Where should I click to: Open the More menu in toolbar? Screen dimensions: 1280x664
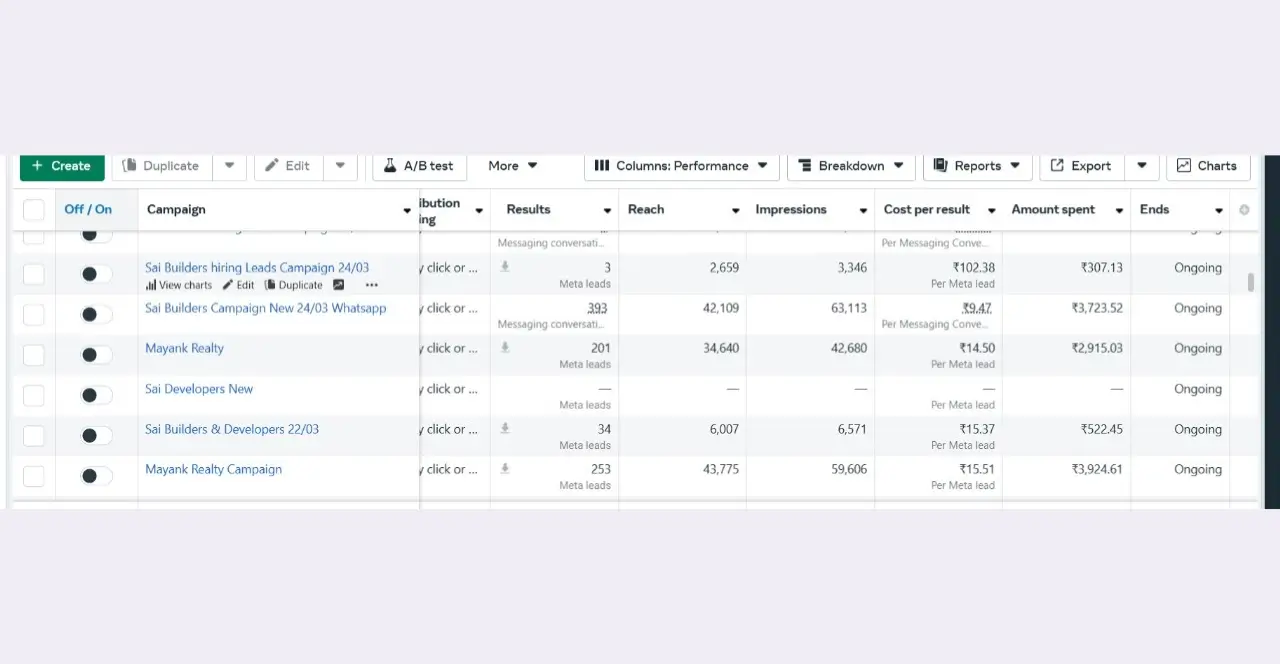point(512,166)
